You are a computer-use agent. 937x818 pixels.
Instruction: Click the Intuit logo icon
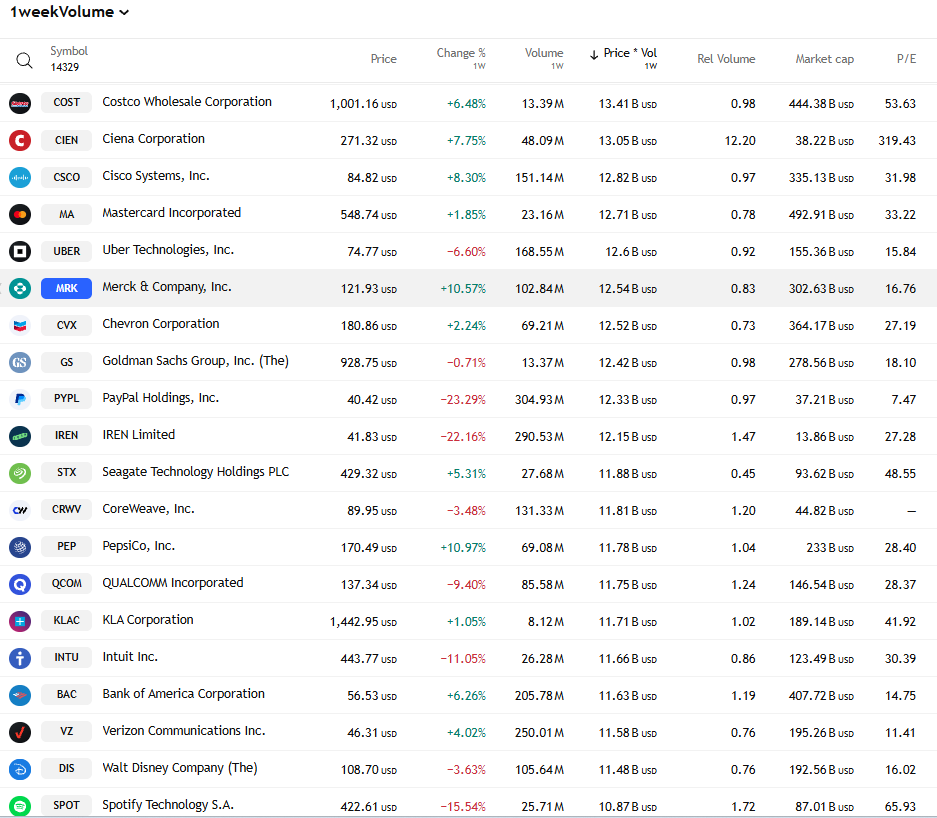click(20, 658)
